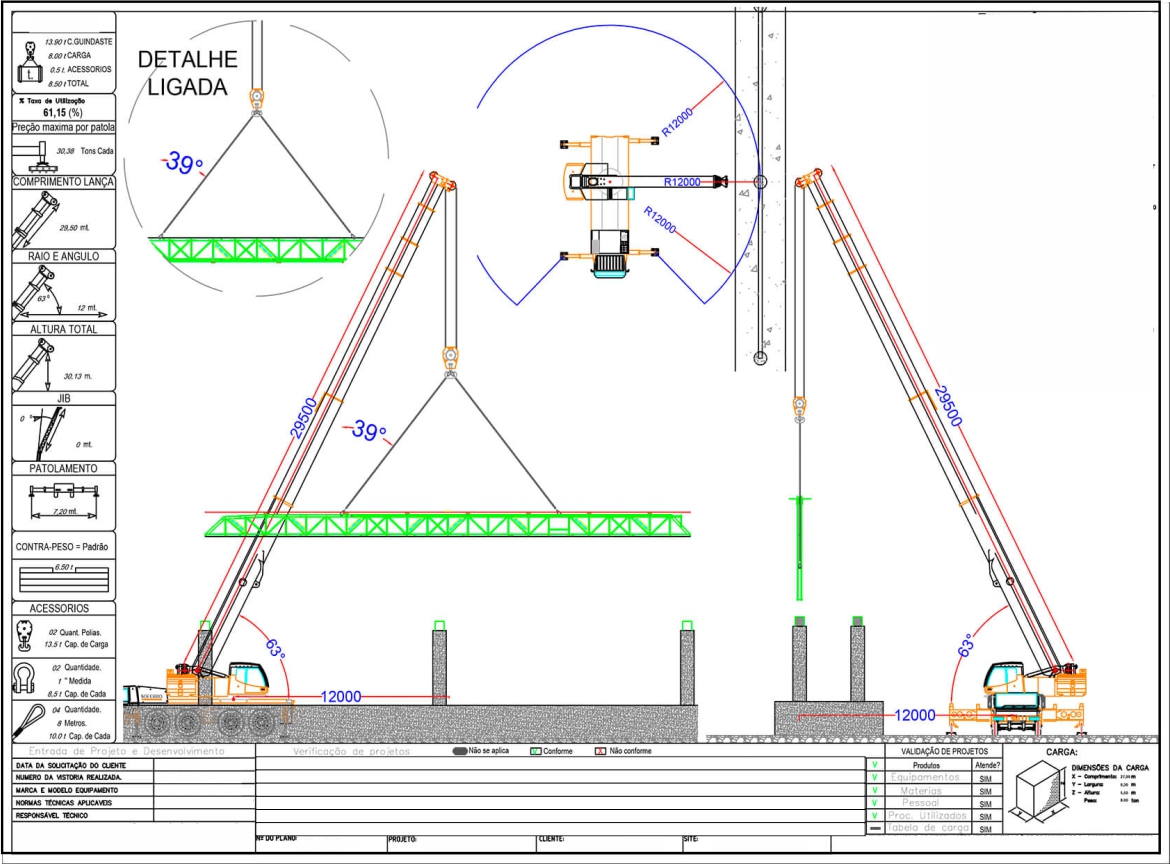Click the Patolamento outrigger span icon

click(x=63, y=497)
